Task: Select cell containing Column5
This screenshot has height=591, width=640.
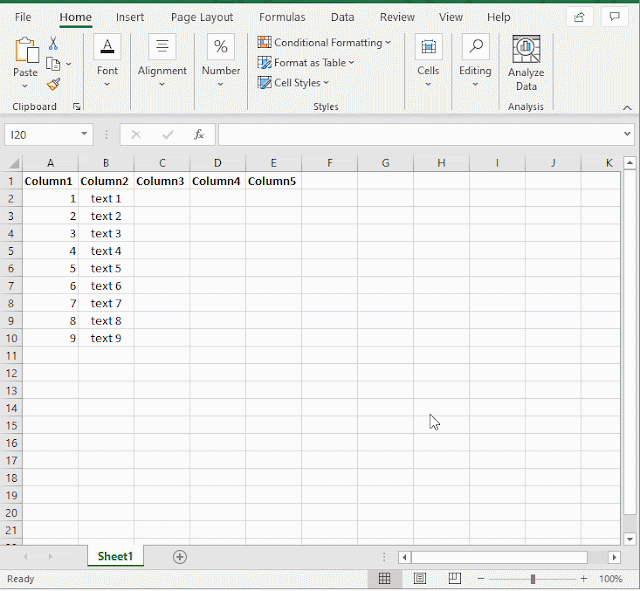Action: [273, 181]
